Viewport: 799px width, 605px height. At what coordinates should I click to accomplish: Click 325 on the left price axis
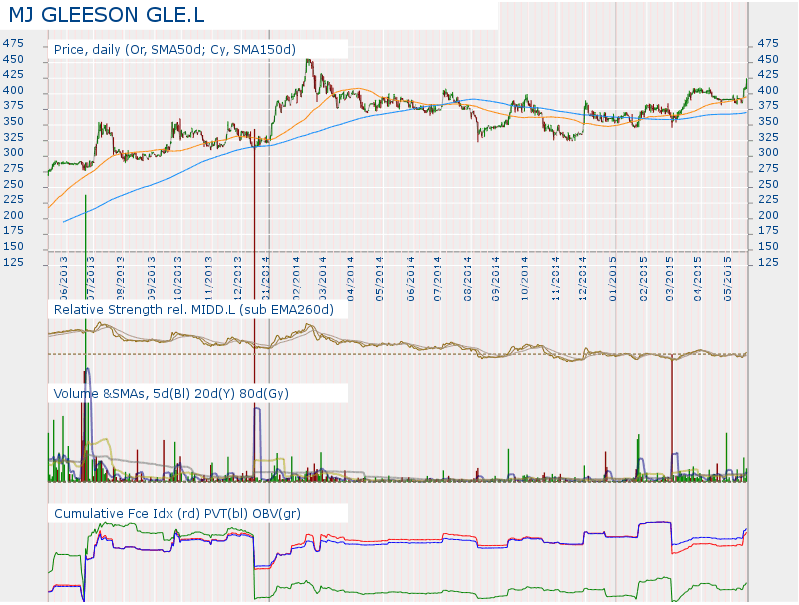point(13,137)
